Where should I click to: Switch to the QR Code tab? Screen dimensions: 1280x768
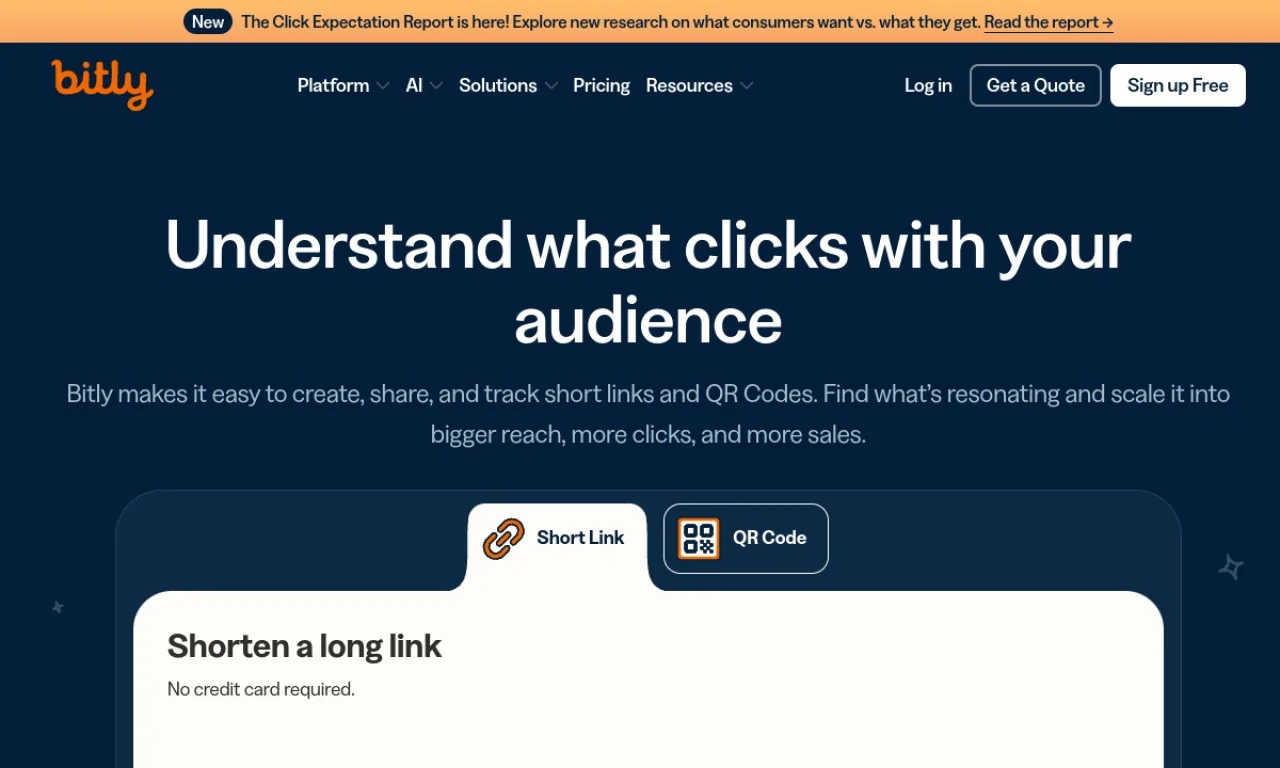pyautogui.click(x=746, y=538)
